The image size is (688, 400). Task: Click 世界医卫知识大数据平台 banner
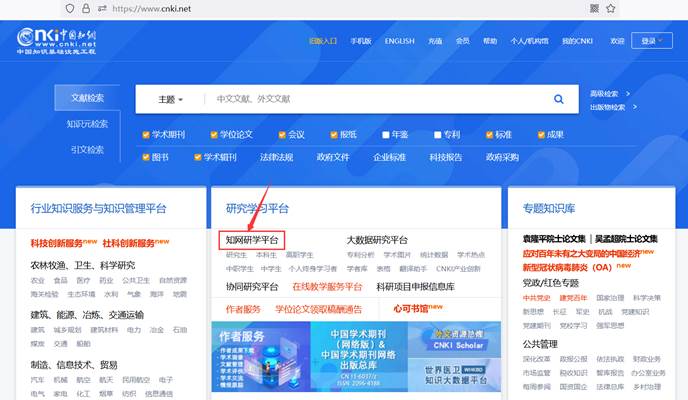pyautogui.click(x=455, y=375)
